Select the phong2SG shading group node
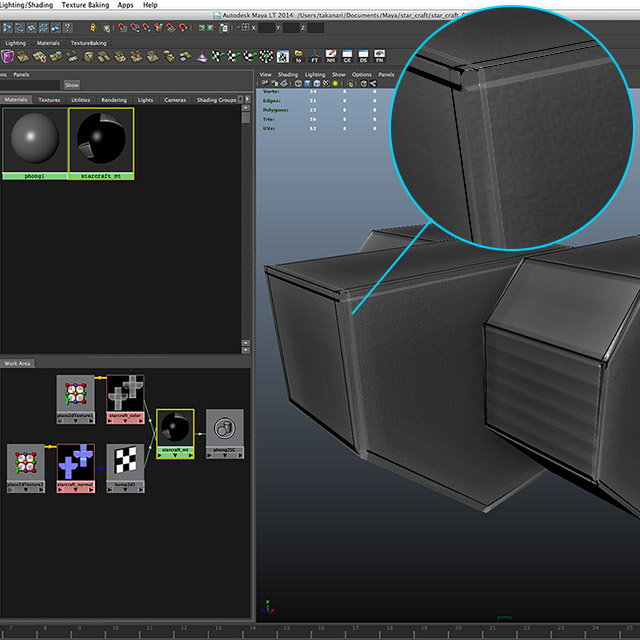Screen dimensions: 640x640 225,427
